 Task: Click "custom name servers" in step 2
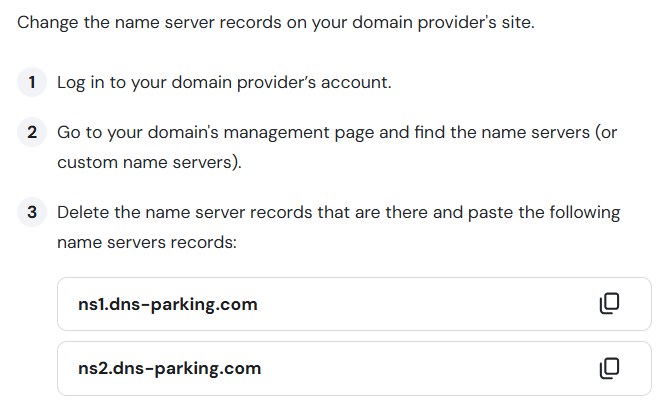[145, 161]
